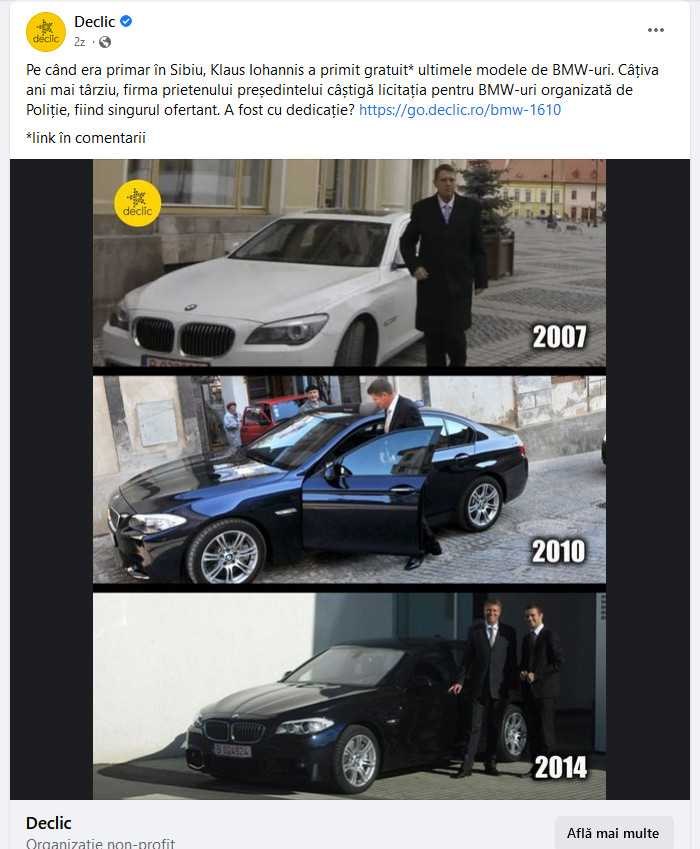Click the post timestamp 2z
The image size is (700, 849).
(x=80, y=42)
